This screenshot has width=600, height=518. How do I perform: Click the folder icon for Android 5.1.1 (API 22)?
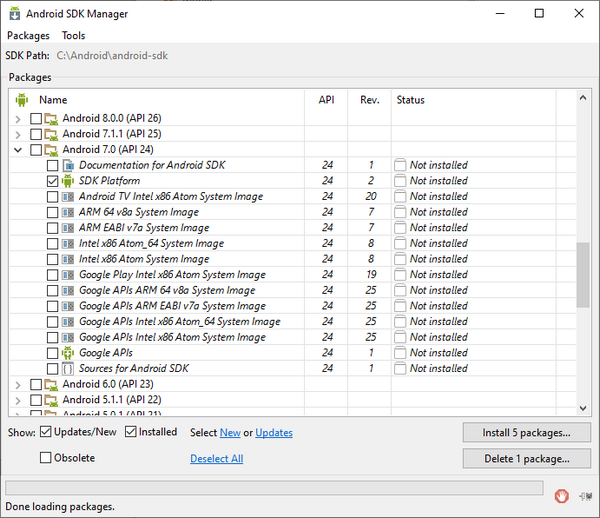[x=51, y=400]
